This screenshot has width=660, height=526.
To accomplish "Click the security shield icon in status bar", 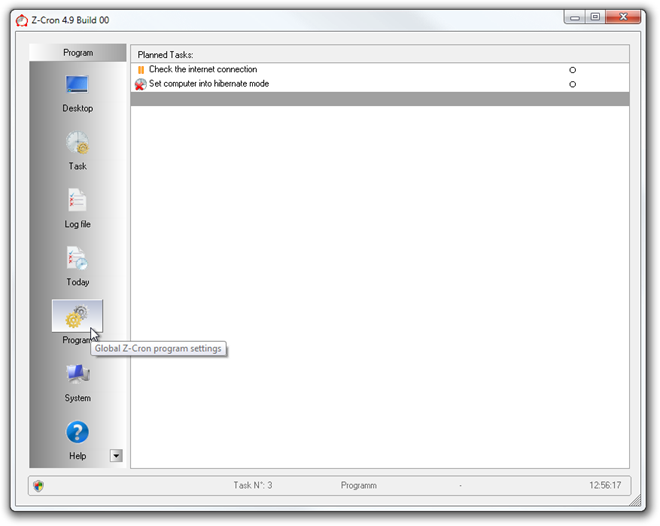I will [39, 486].
